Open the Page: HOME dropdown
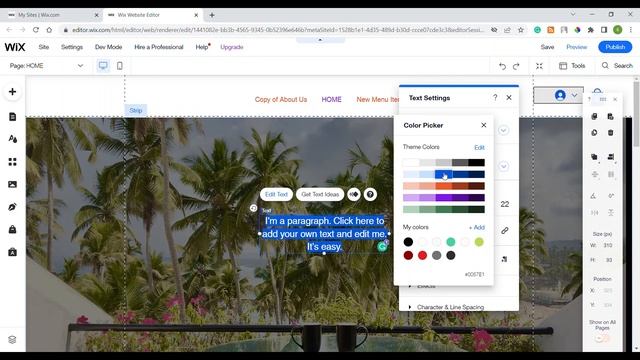640x360 pixels. pyautogui.click(x=46, y=65)
